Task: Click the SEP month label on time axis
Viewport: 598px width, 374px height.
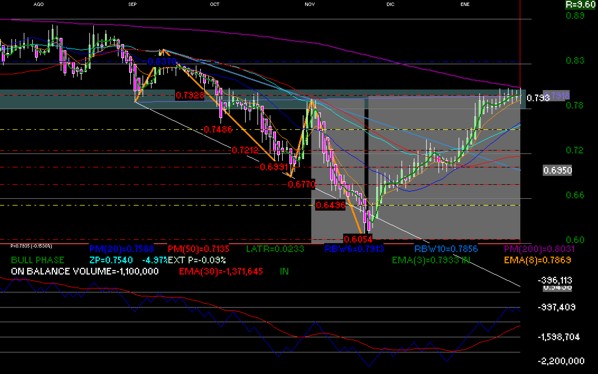Action: 132,4
